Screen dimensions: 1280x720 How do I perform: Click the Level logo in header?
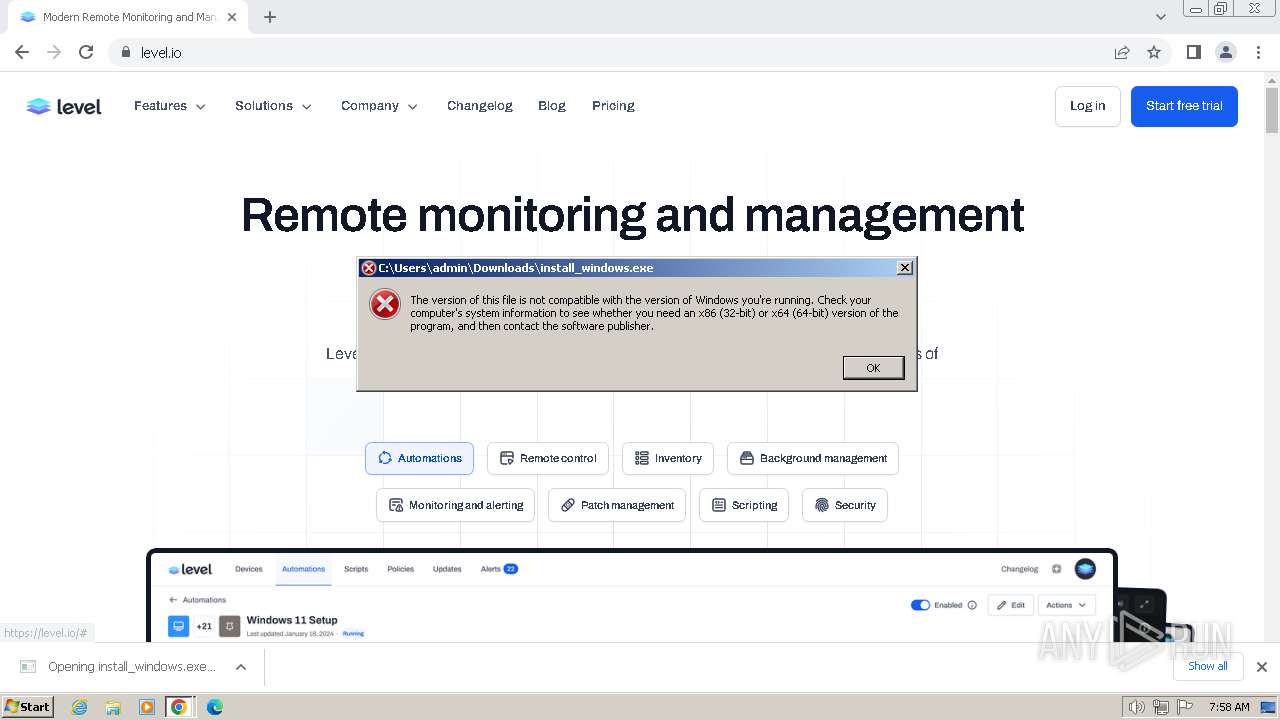pyautogui.click(x=64, y=106)
